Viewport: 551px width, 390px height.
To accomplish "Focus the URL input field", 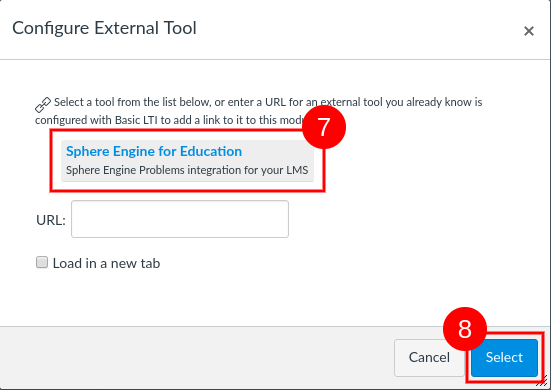I will tap(180, 219).
